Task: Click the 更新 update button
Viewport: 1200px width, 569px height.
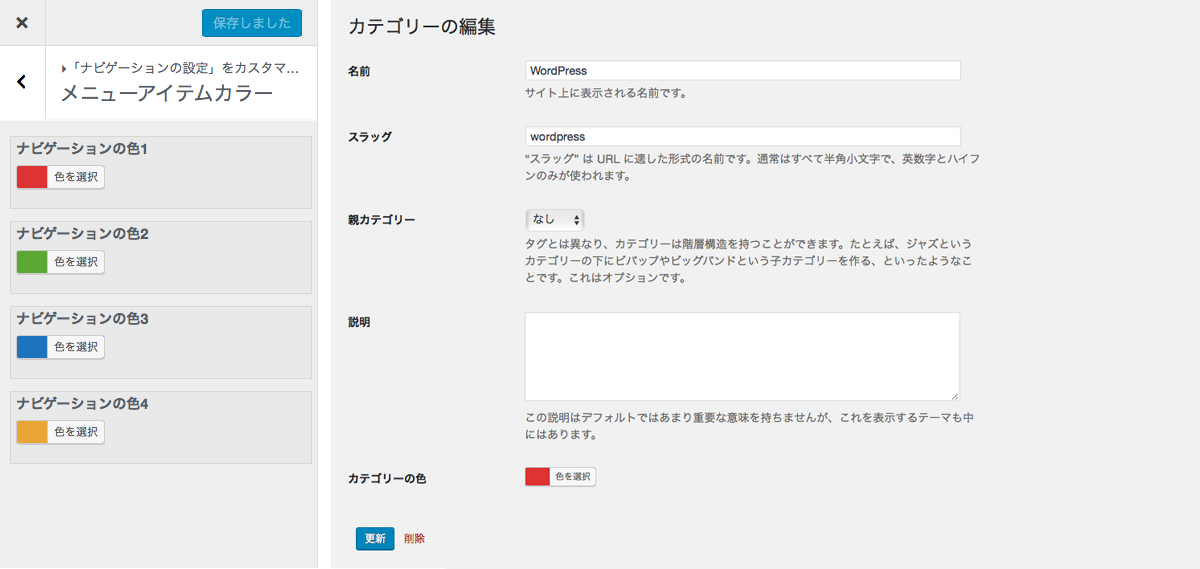Action: coord(375,538)
